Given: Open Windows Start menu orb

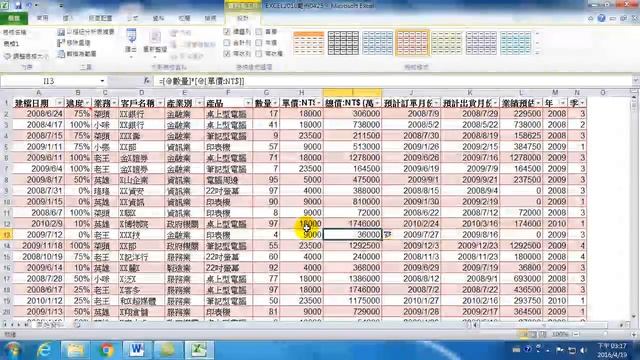Looking at the screenshot, I should tap(12, 350).
